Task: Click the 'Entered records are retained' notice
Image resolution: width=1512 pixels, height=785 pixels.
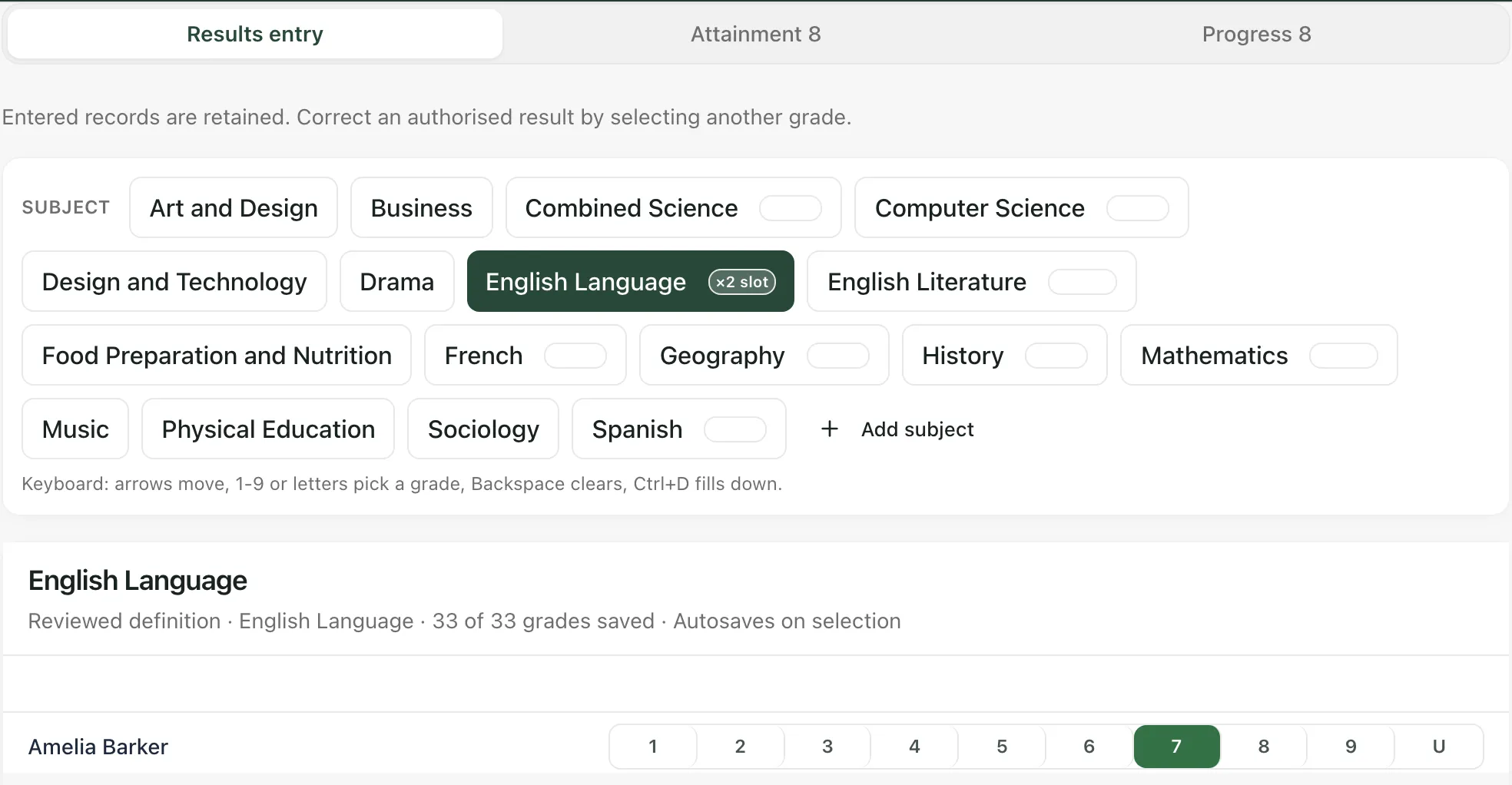Action: [426, 117]
